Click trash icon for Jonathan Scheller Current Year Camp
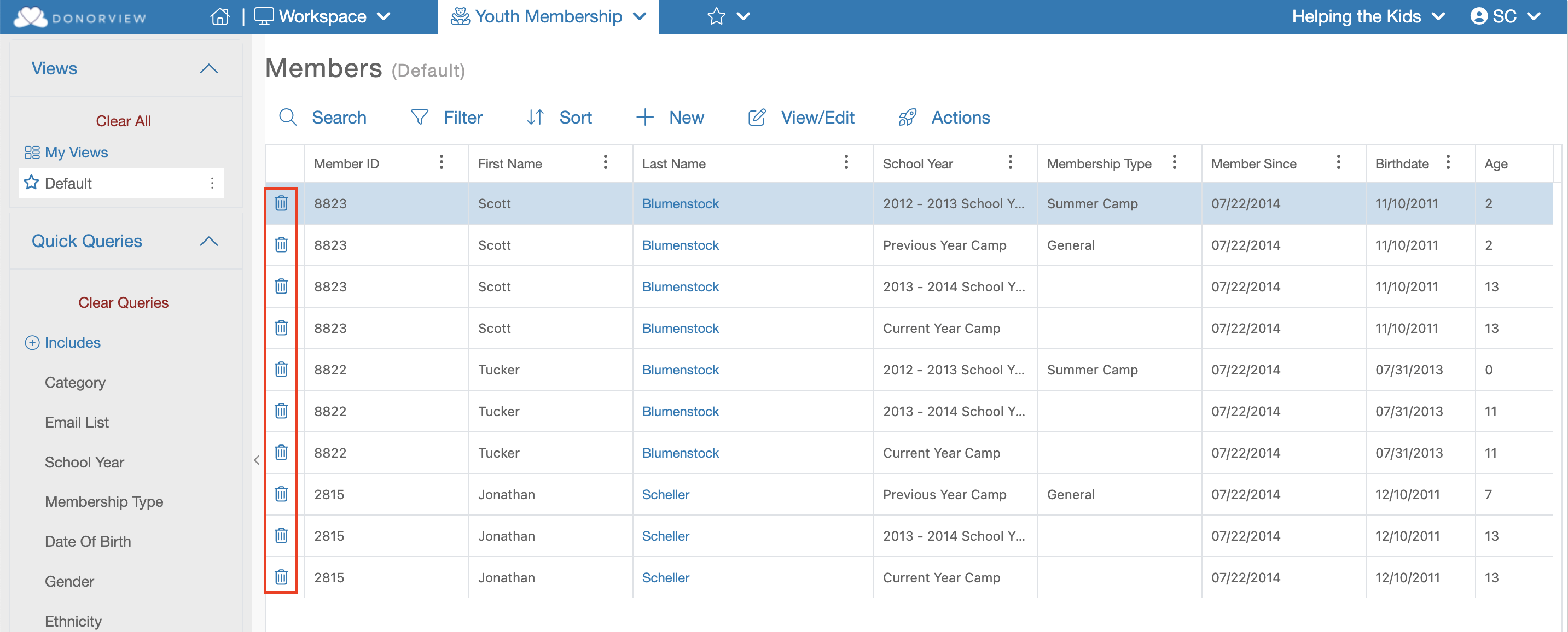 click(281, 577)
